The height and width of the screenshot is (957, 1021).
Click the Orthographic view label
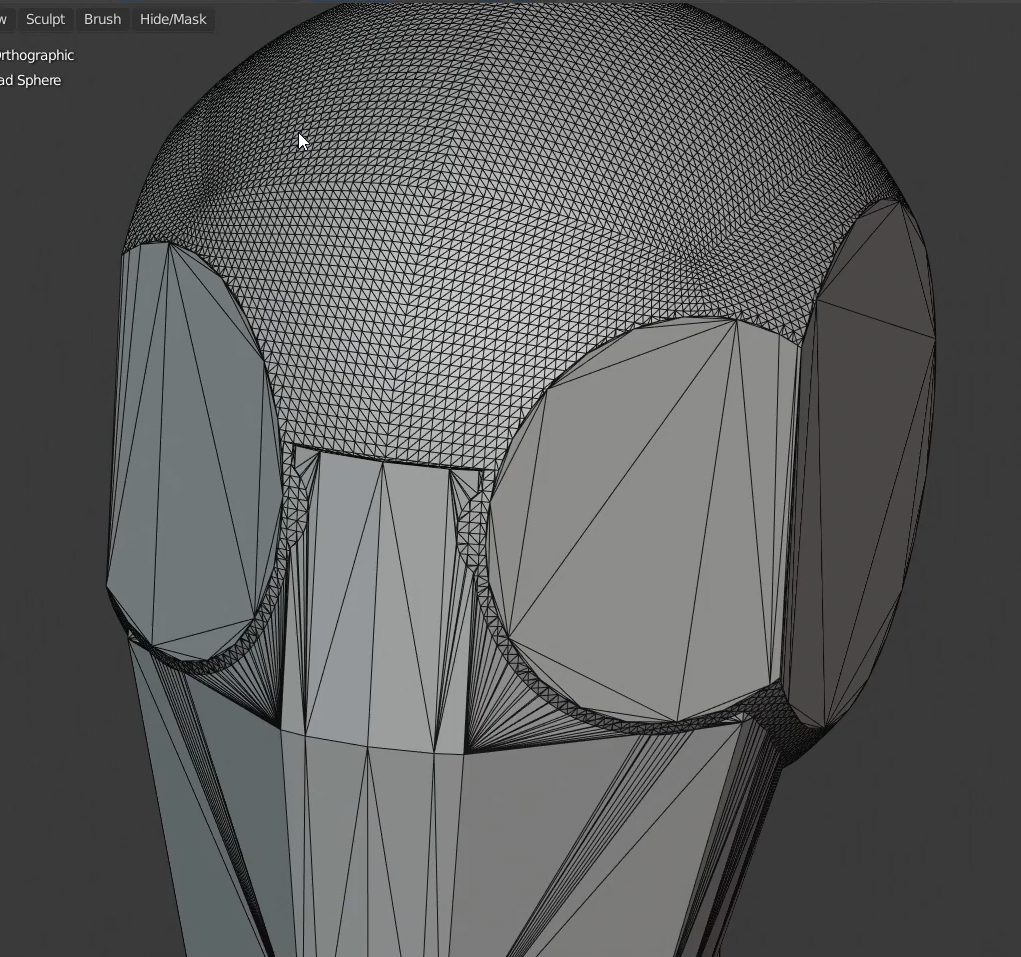point(37,55)
